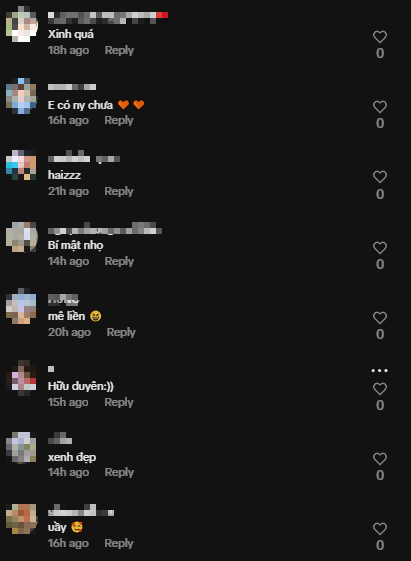Reply to the "Xinh quá" comment
Image resolution: width=411 pixels, height=561 pixels.
coord(119,50)
